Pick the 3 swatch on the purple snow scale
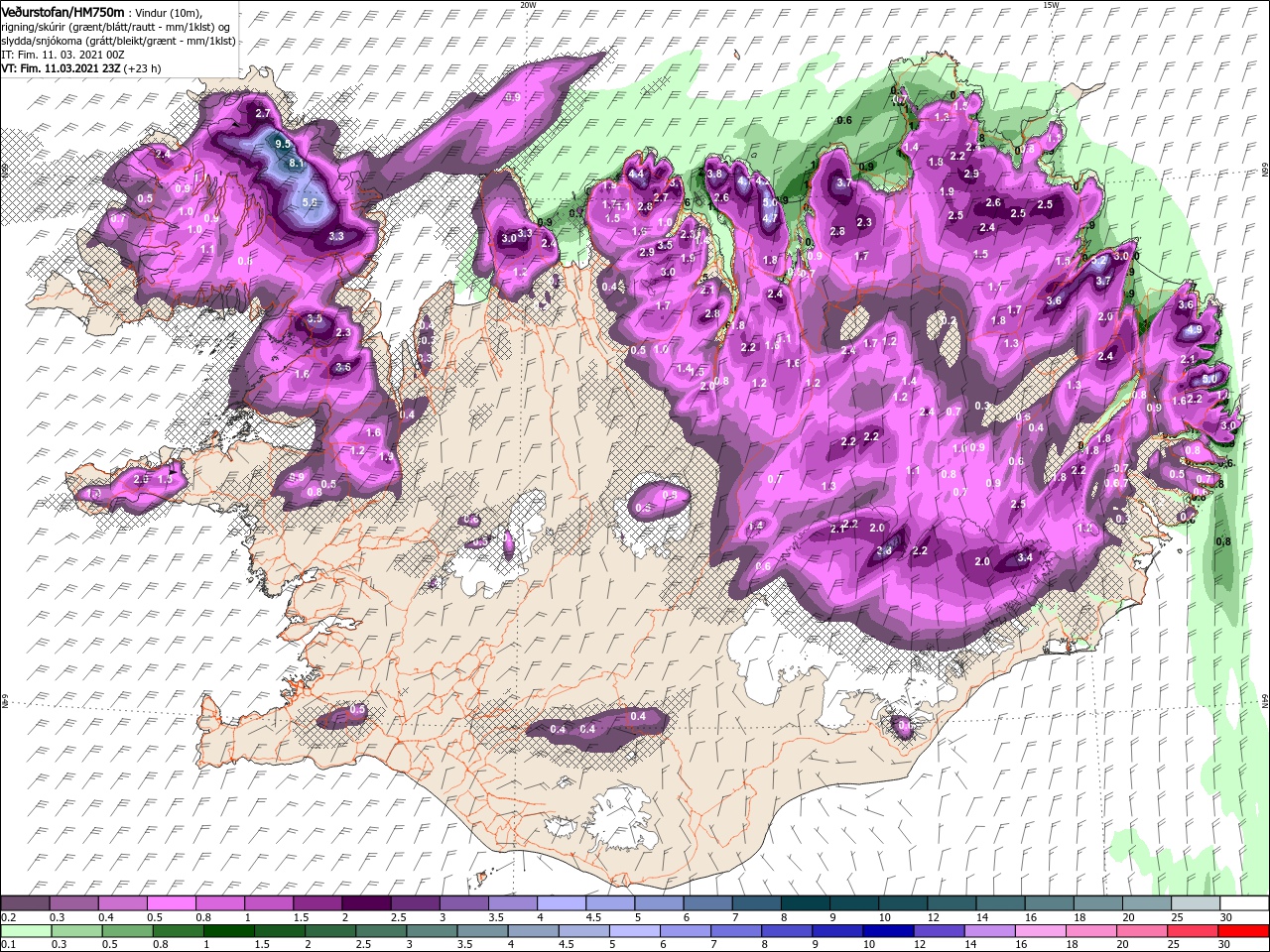This screenshot has width=1270, height=952. tap(463, 902)
